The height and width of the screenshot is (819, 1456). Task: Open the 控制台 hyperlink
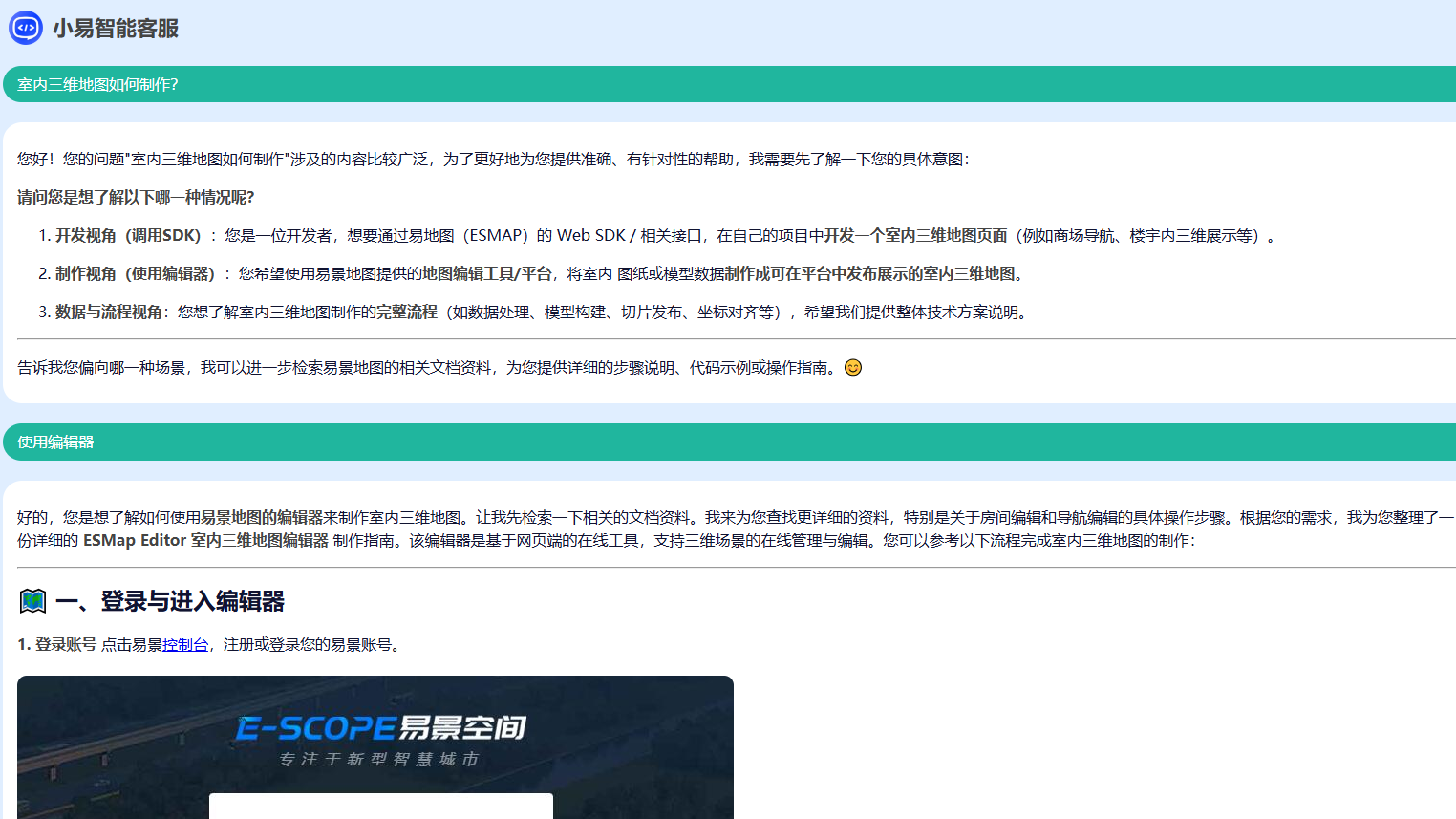[185, 645]
